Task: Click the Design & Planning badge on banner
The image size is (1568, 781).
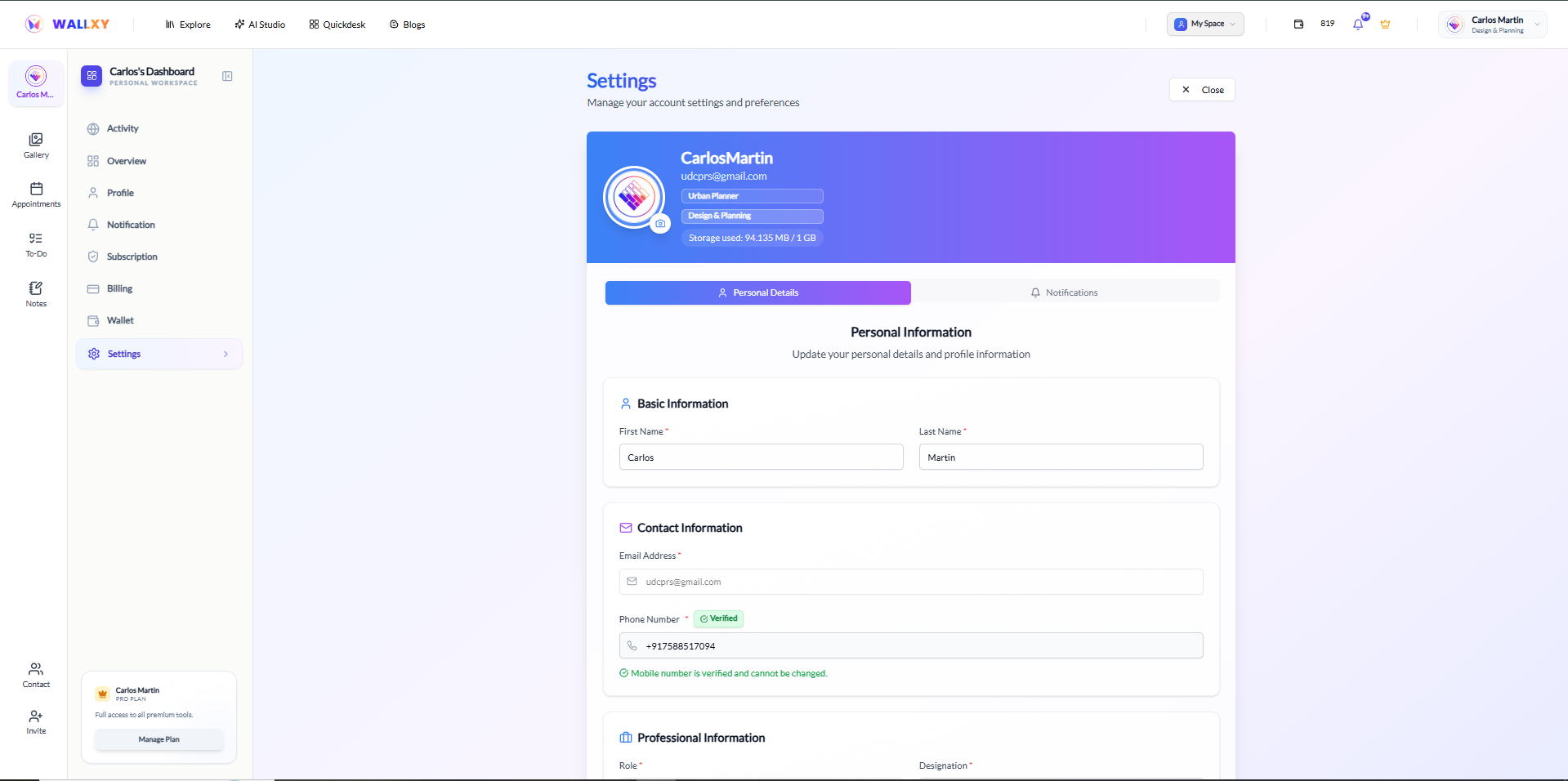Action: pyautogui.click(x=752, y=216)
